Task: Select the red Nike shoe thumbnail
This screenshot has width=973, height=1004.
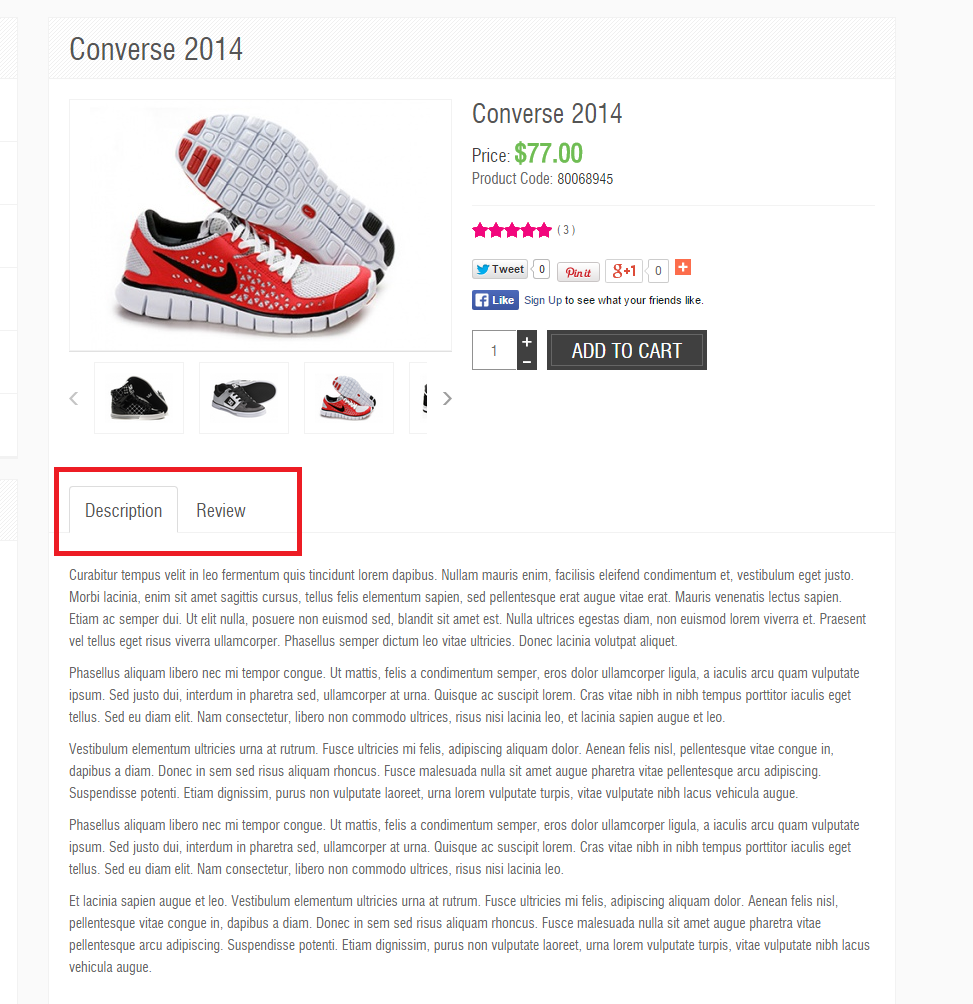Action: 349,398
